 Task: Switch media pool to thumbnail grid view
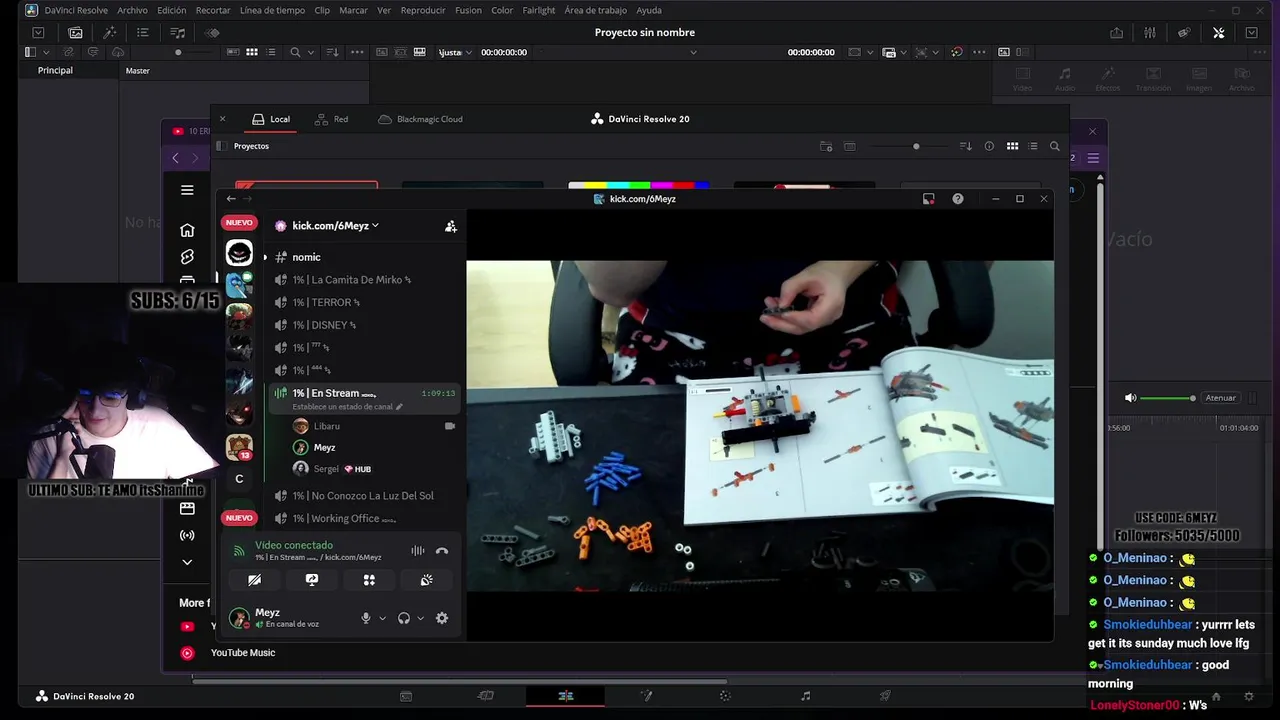pyautogui.click(x=252, y=52)
